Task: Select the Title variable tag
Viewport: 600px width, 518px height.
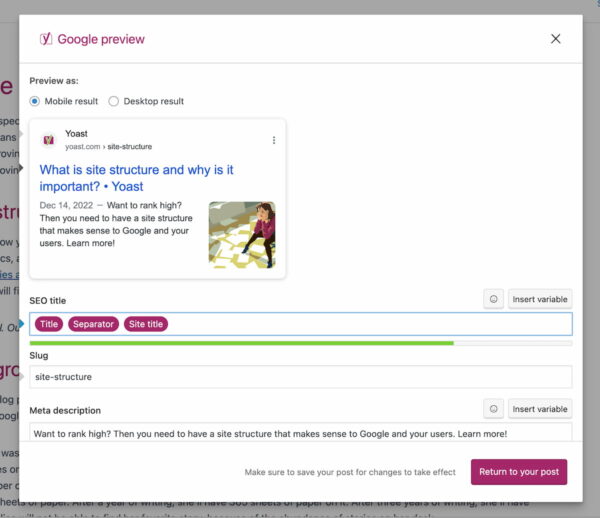Action: coord(49,324)
